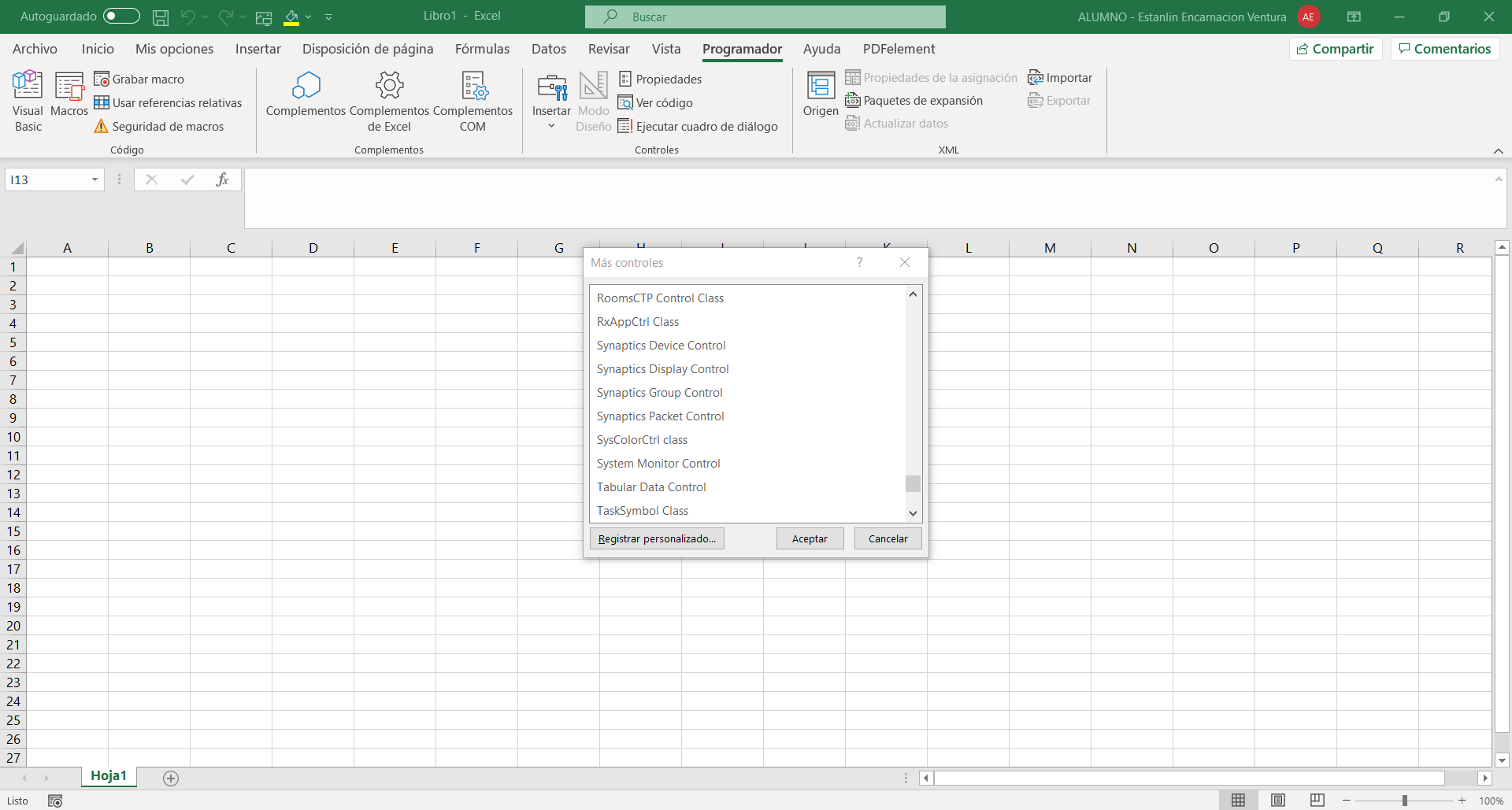Expand the formula bar
Screen dimensions: 1512x810
(1499, 179)
